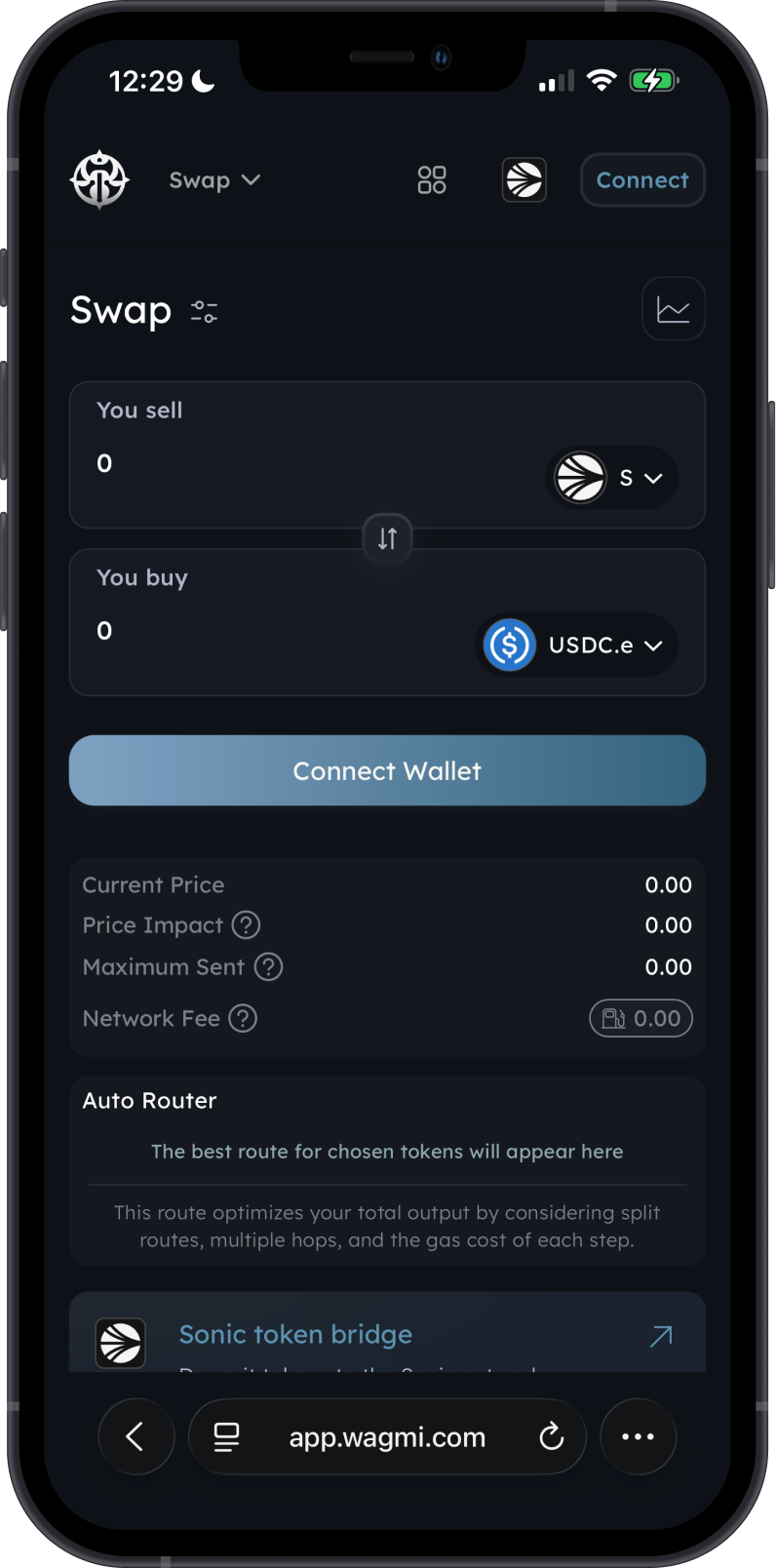
Task: Reload the page with refresh icon
Action: 552,1436
